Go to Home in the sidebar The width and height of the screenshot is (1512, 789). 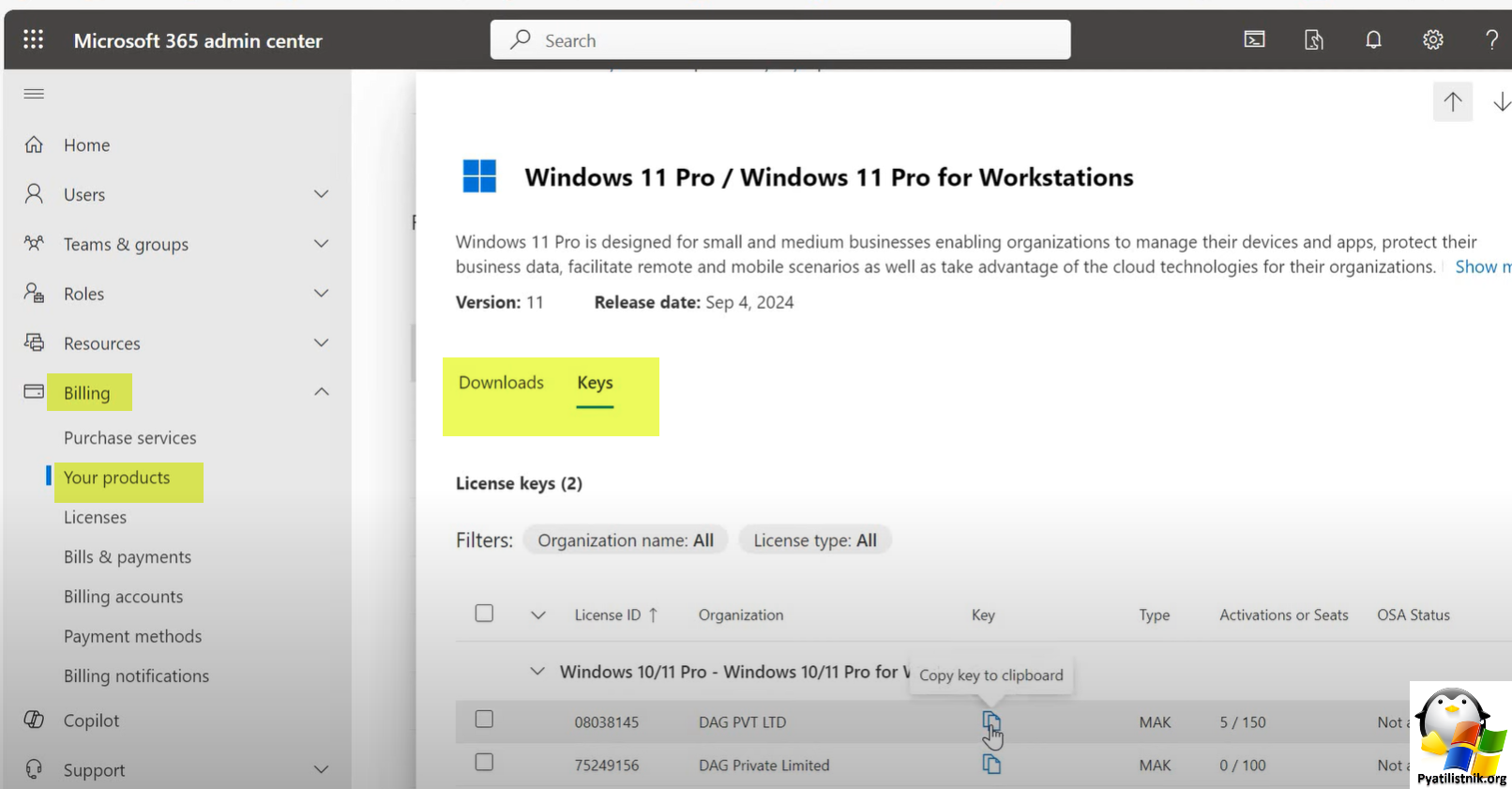coord(87,145)
